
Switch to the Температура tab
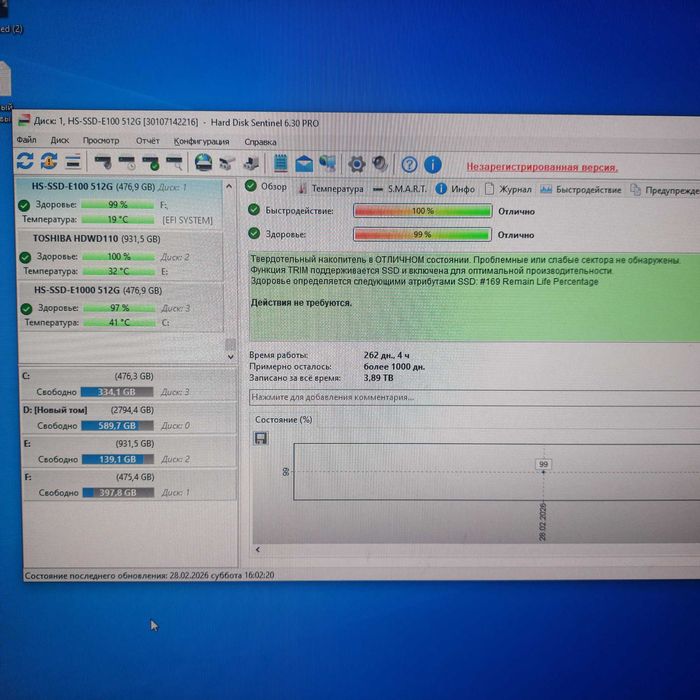331,188
